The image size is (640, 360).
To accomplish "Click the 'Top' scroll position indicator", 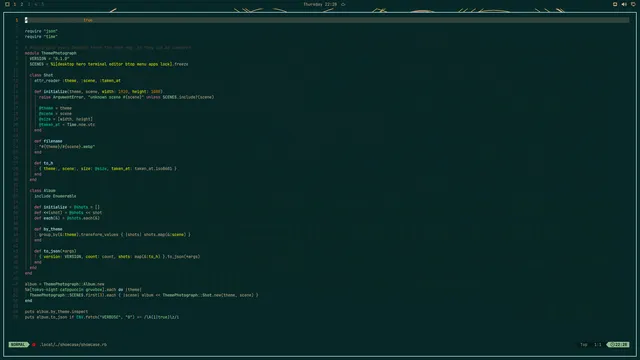I will tap(584, 344).
